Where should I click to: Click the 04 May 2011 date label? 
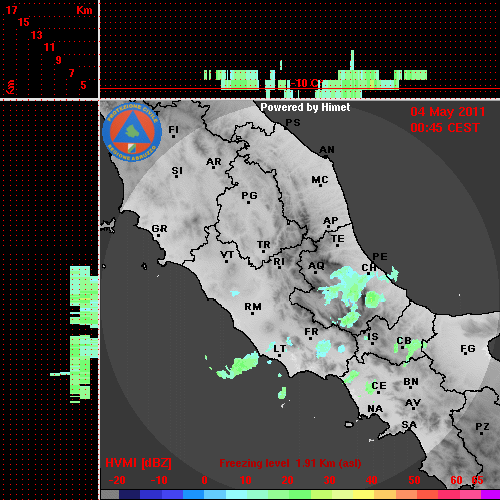pos(448,112)
